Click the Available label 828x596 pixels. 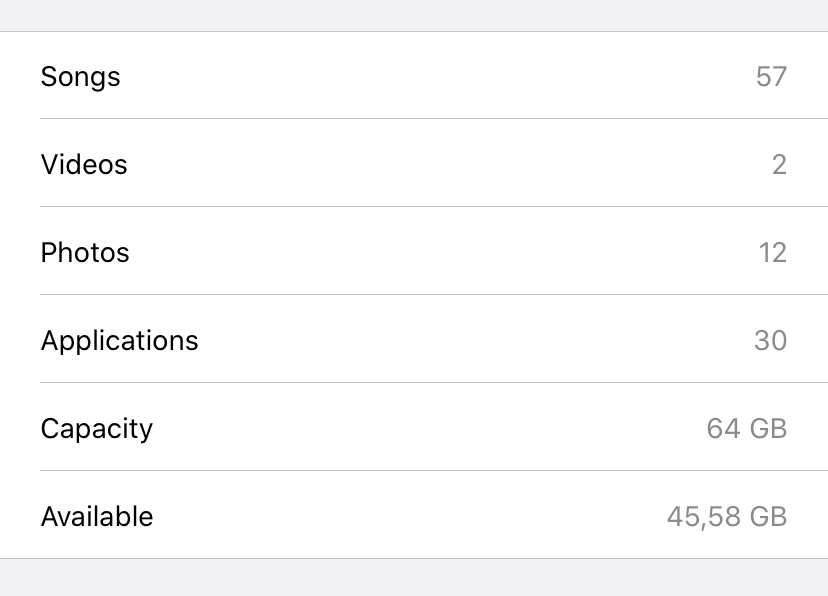(97, 517)
